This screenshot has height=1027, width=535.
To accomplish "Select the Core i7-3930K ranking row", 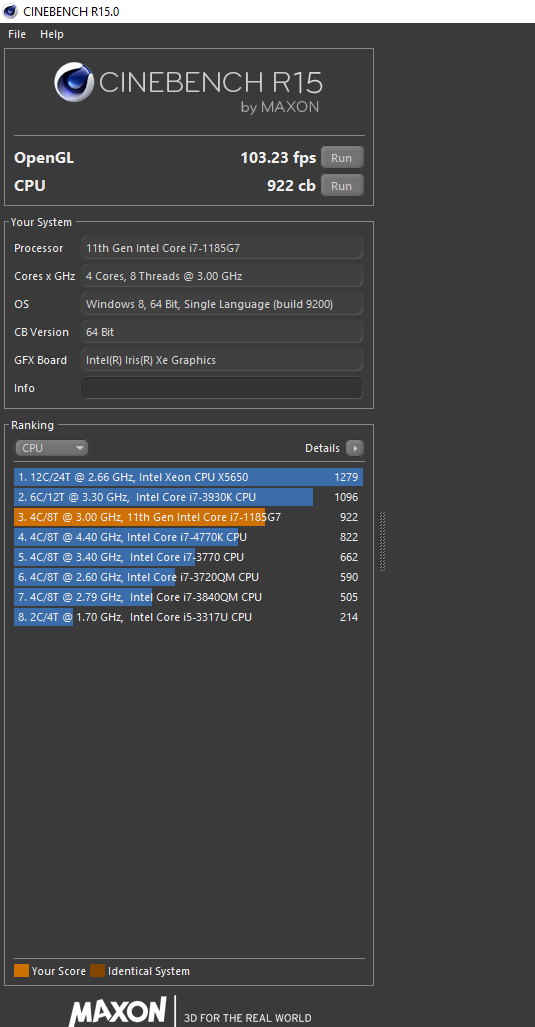I will click(x=189, y=497).
